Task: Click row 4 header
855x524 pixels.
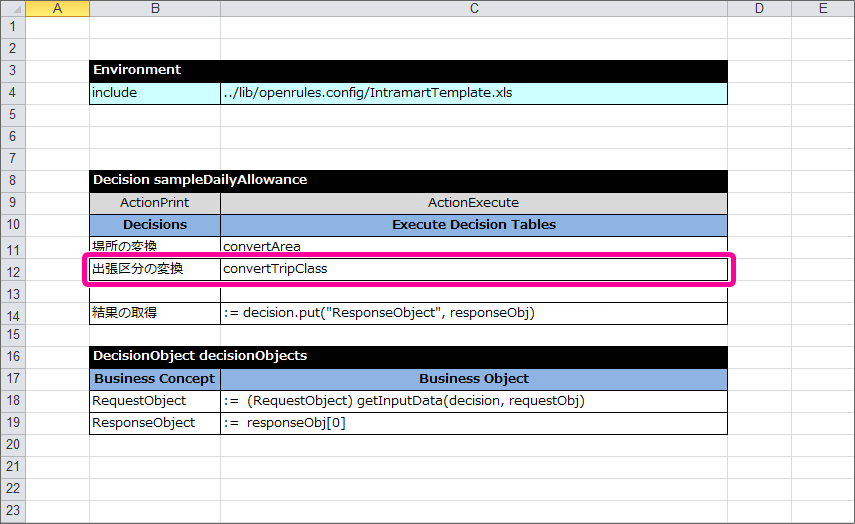Action: (x=12, y=93)
